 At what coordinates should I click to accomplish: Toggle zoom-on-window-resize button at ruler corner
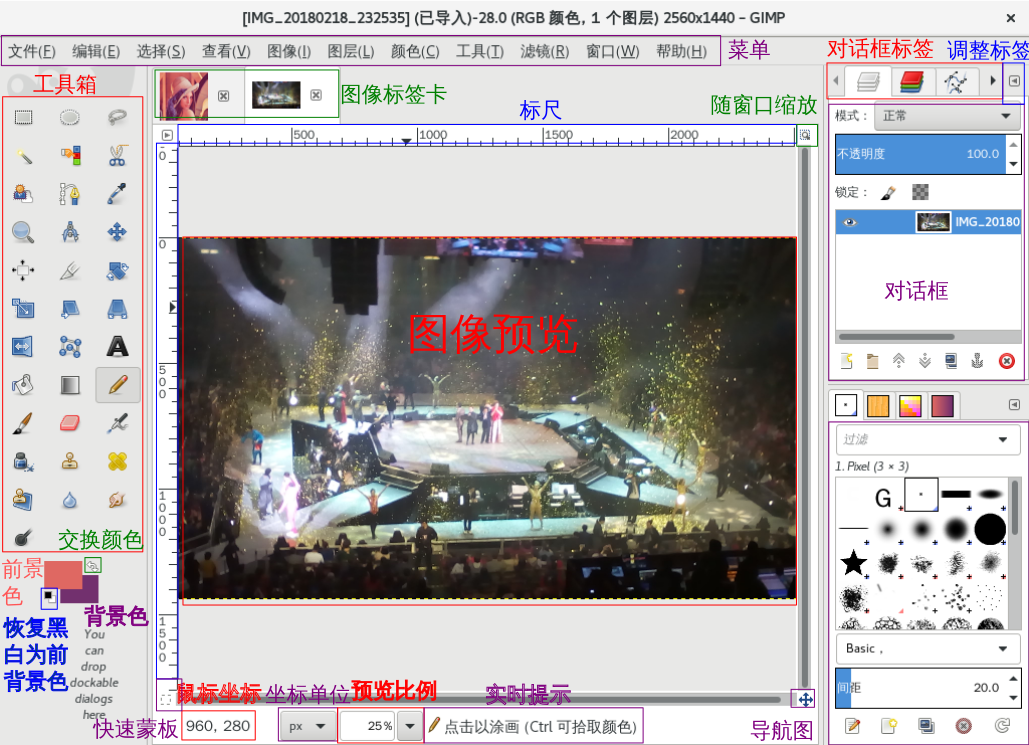pyautogui.click(x=805, y=134)
